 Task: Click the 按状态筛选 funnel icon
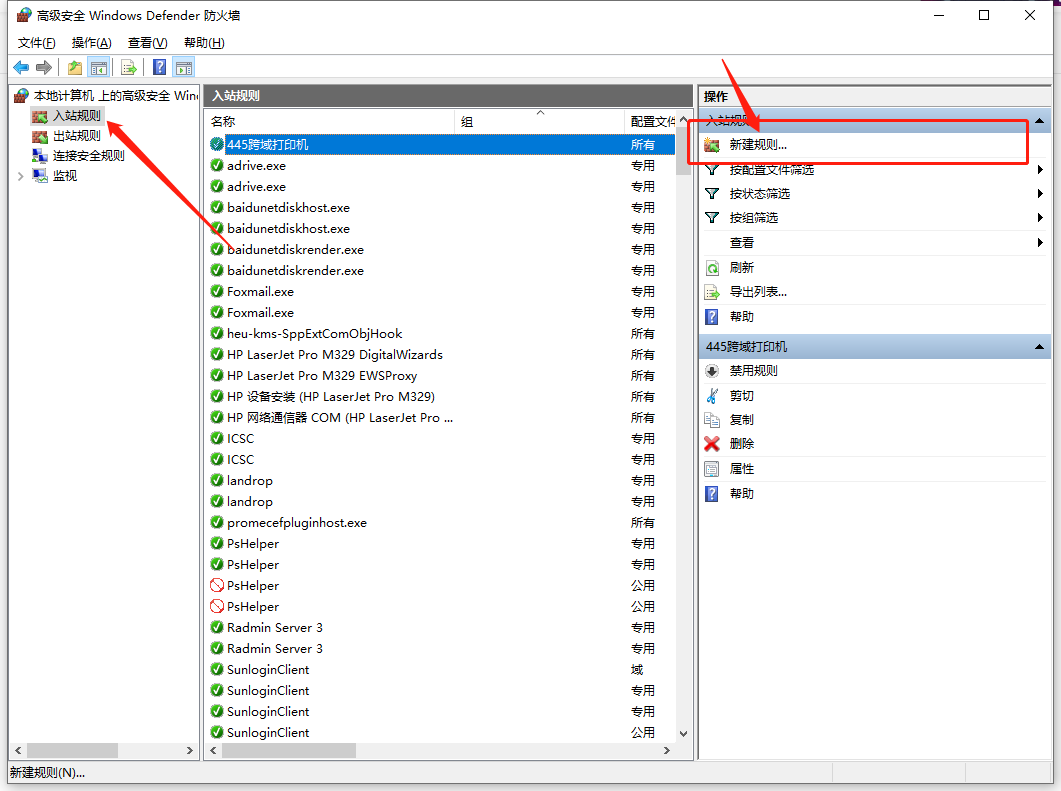pyautogui.click(x=713, y=194)
